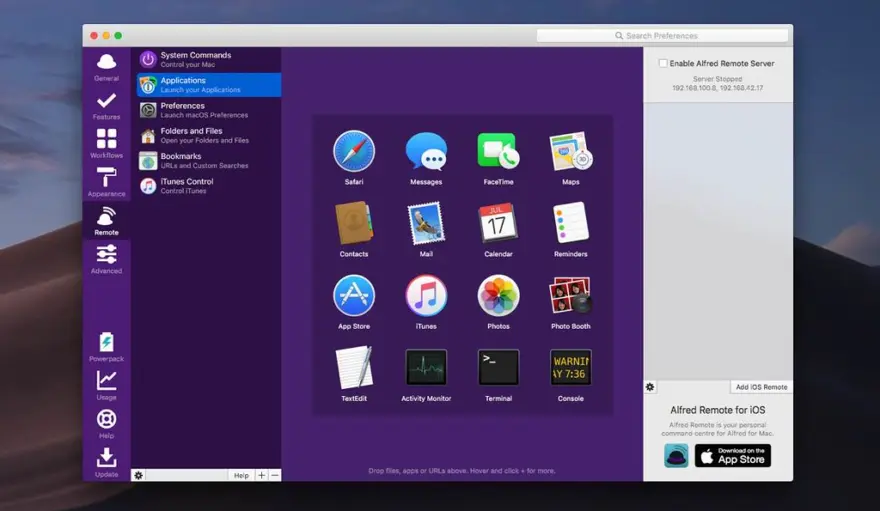This screenshot has width=880, height=511.
Task: Select the Folders and Files page
Action: (x=209, y=135)
